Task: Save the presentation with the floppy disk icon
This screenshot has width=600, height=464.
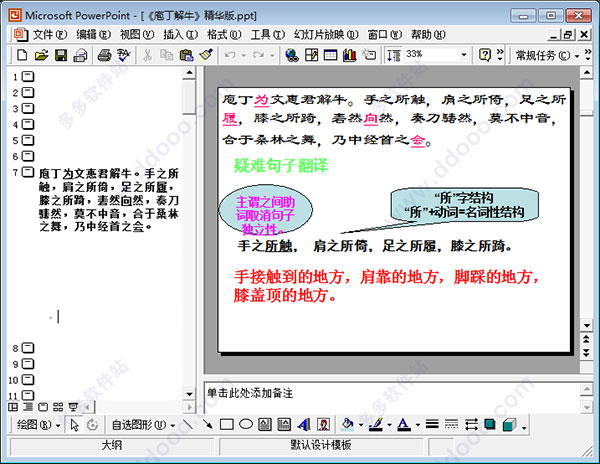Action: (61, 55)
